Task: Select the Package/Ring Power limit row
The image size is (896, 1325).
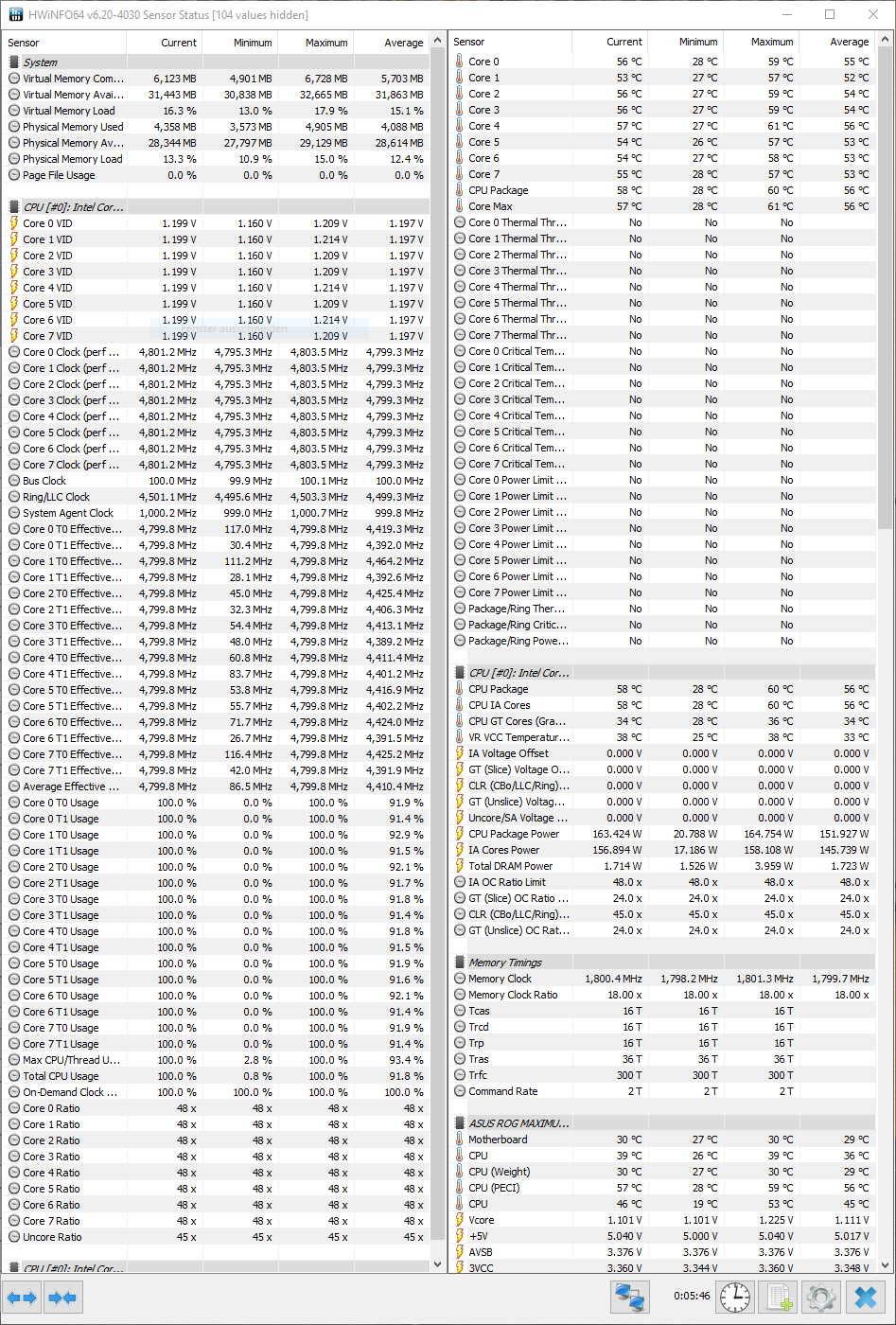Action: coord(663,641)
